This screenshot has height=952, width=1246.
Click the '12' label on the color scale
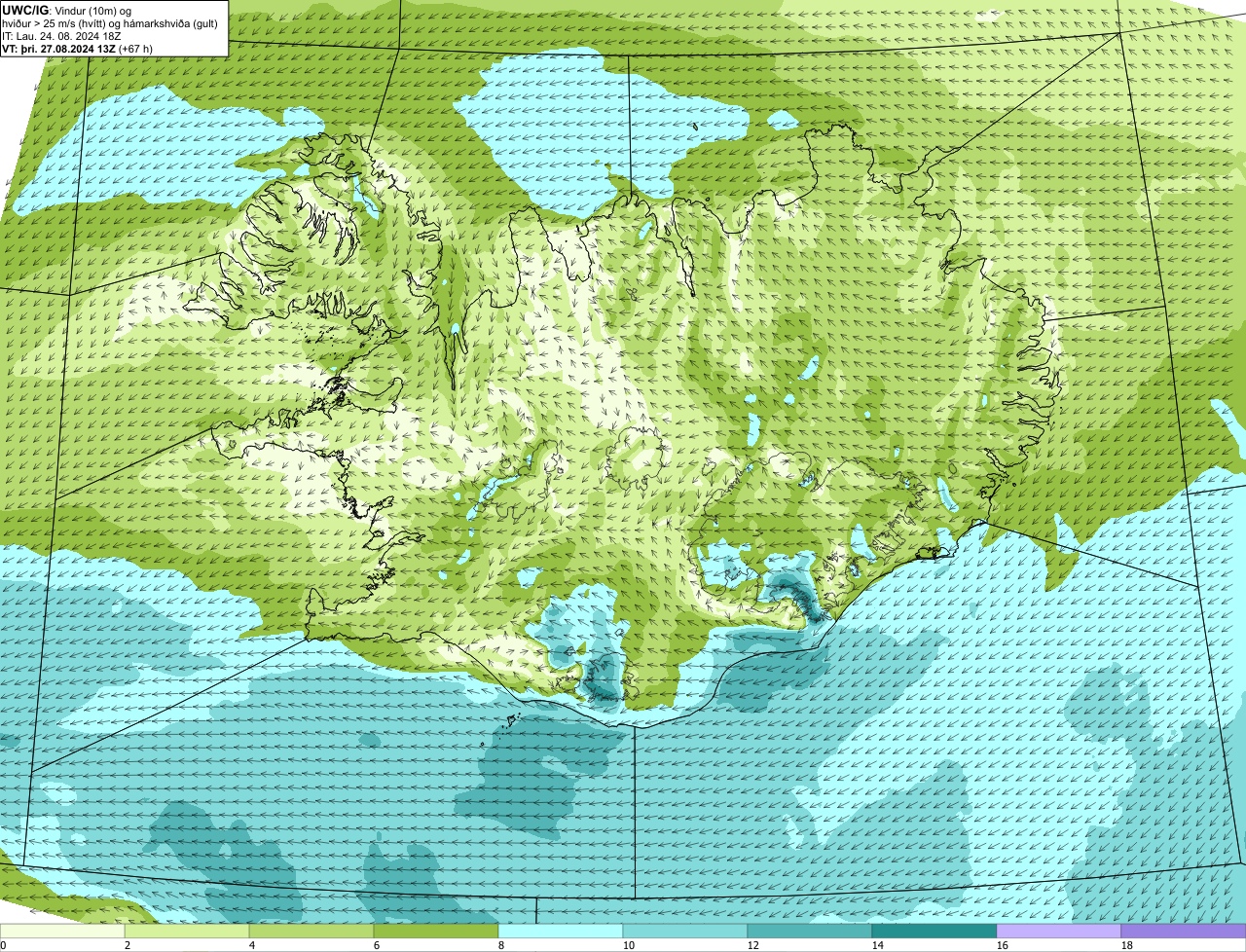pyautogui.click(x=753, y=945)
